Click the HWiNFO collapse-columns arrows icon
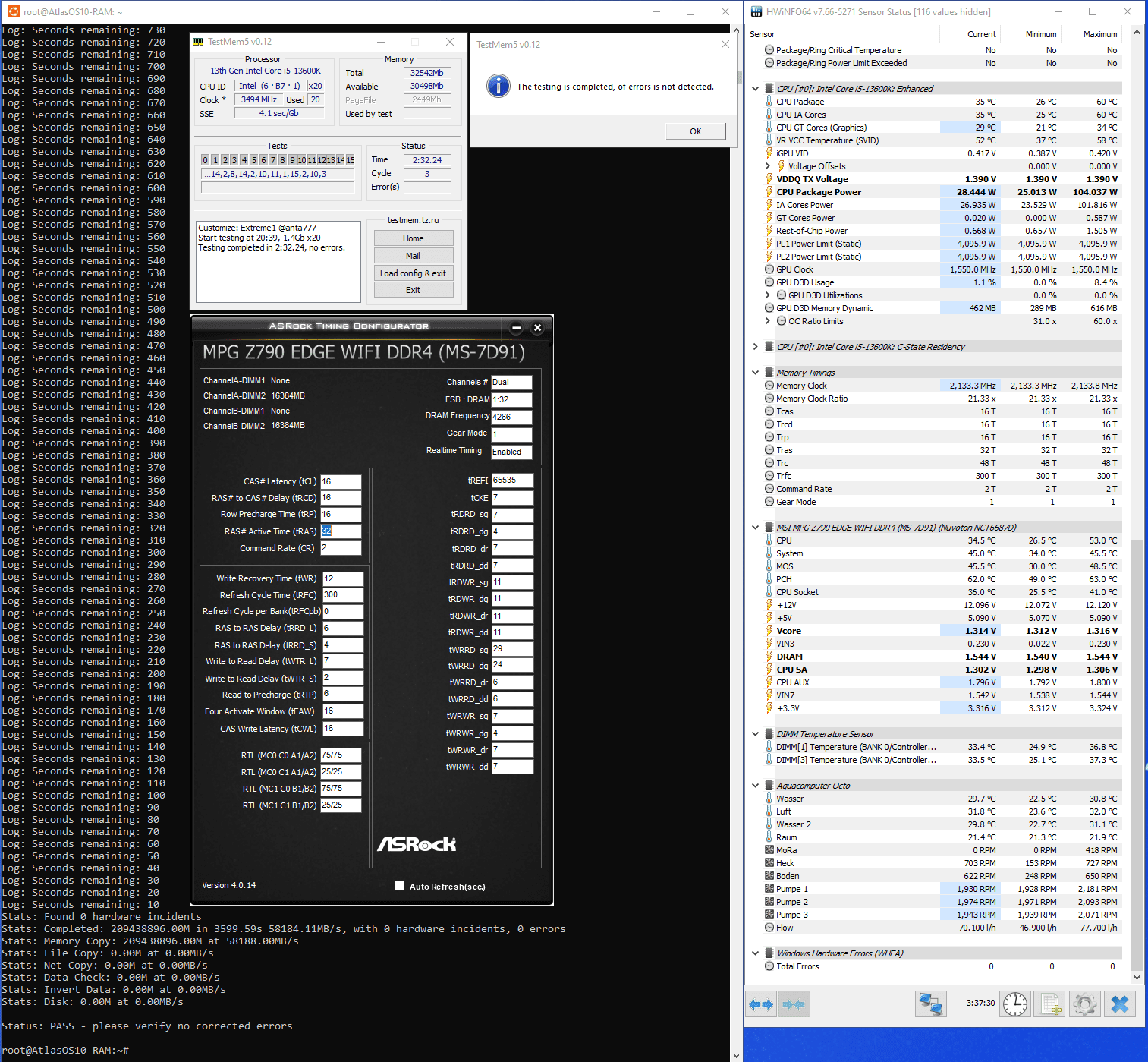 [794, 1004]
